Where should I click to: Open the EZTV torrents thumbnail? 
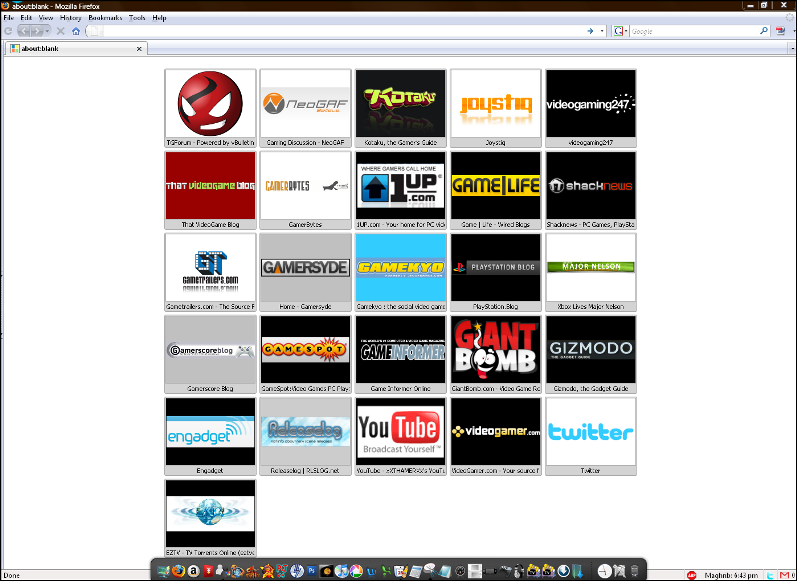point(210,518)
